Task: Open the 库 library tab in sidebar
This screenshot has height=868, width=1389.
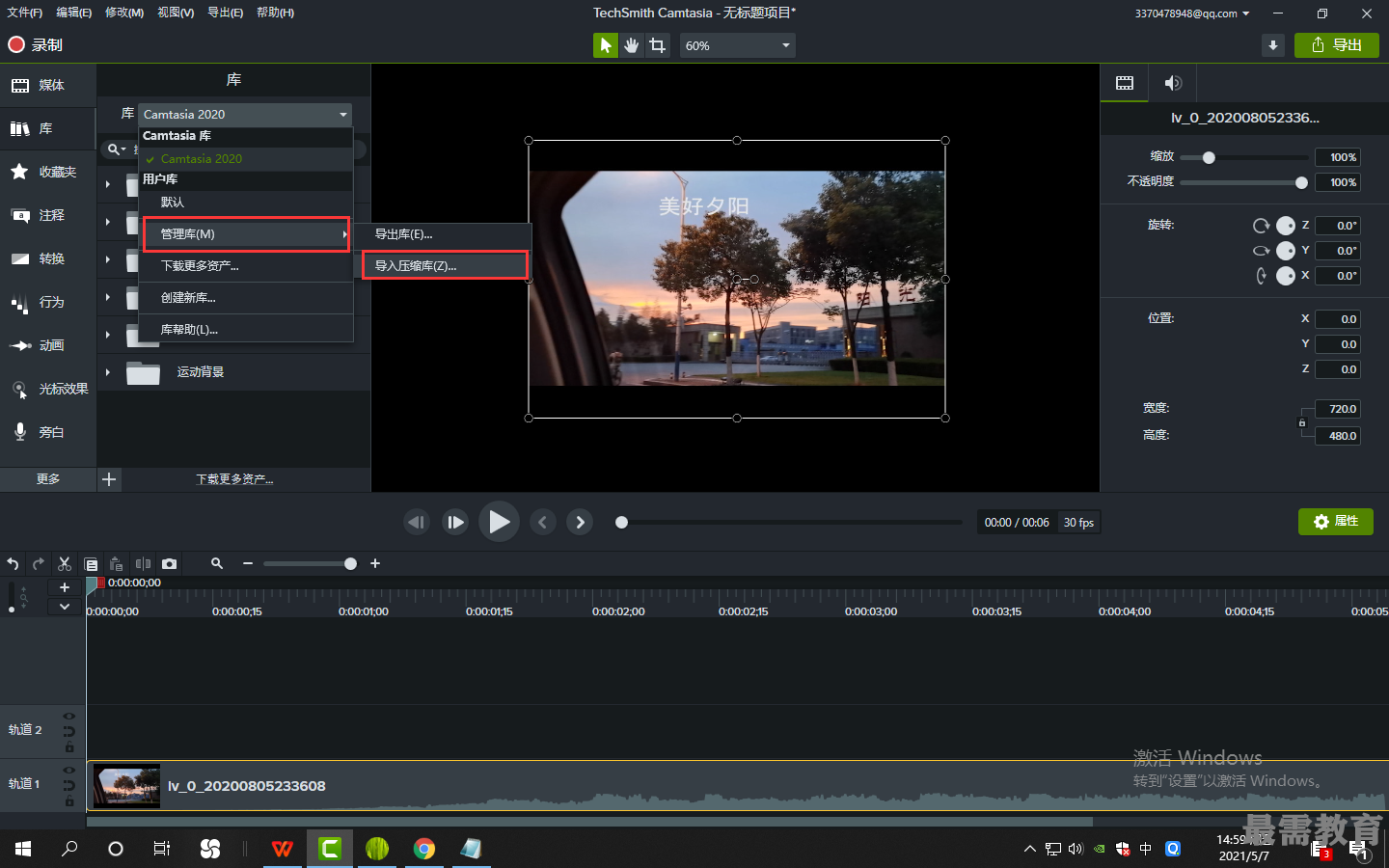Action: tap(48, 128)
